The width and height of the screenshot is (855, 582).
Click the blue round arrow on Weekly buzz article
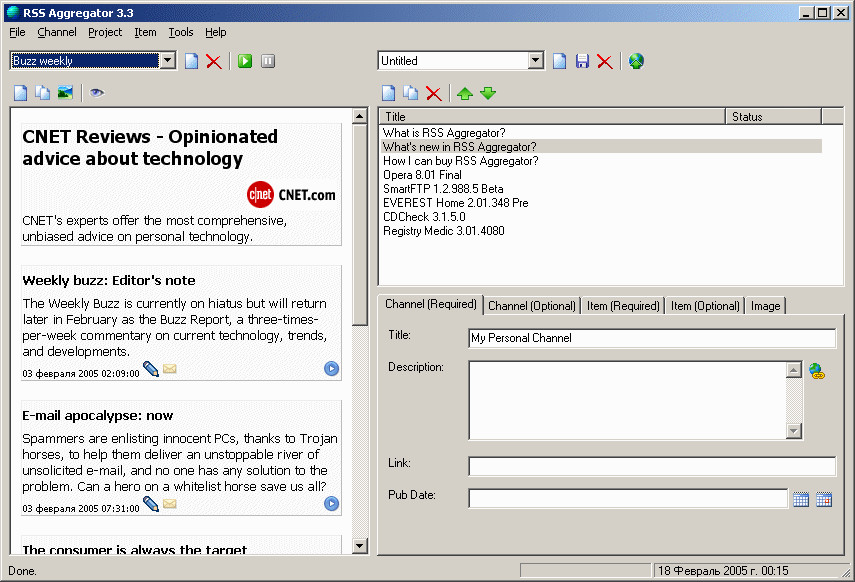[332, 369]
